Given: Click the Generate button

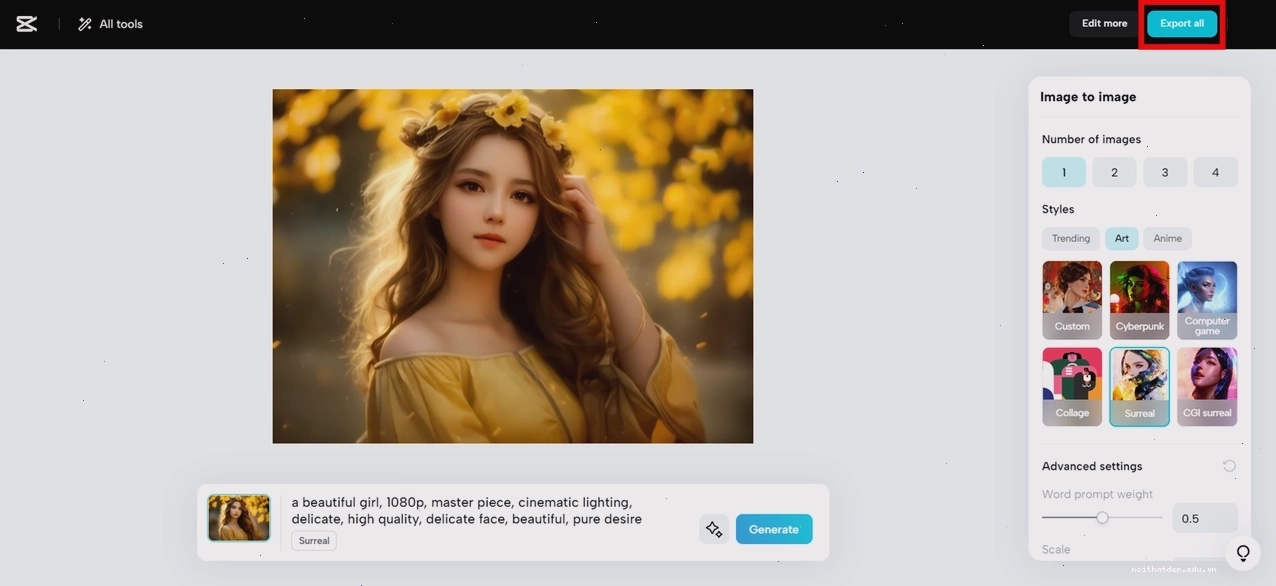Looking at the screenshot, I should tap(774, 529).
